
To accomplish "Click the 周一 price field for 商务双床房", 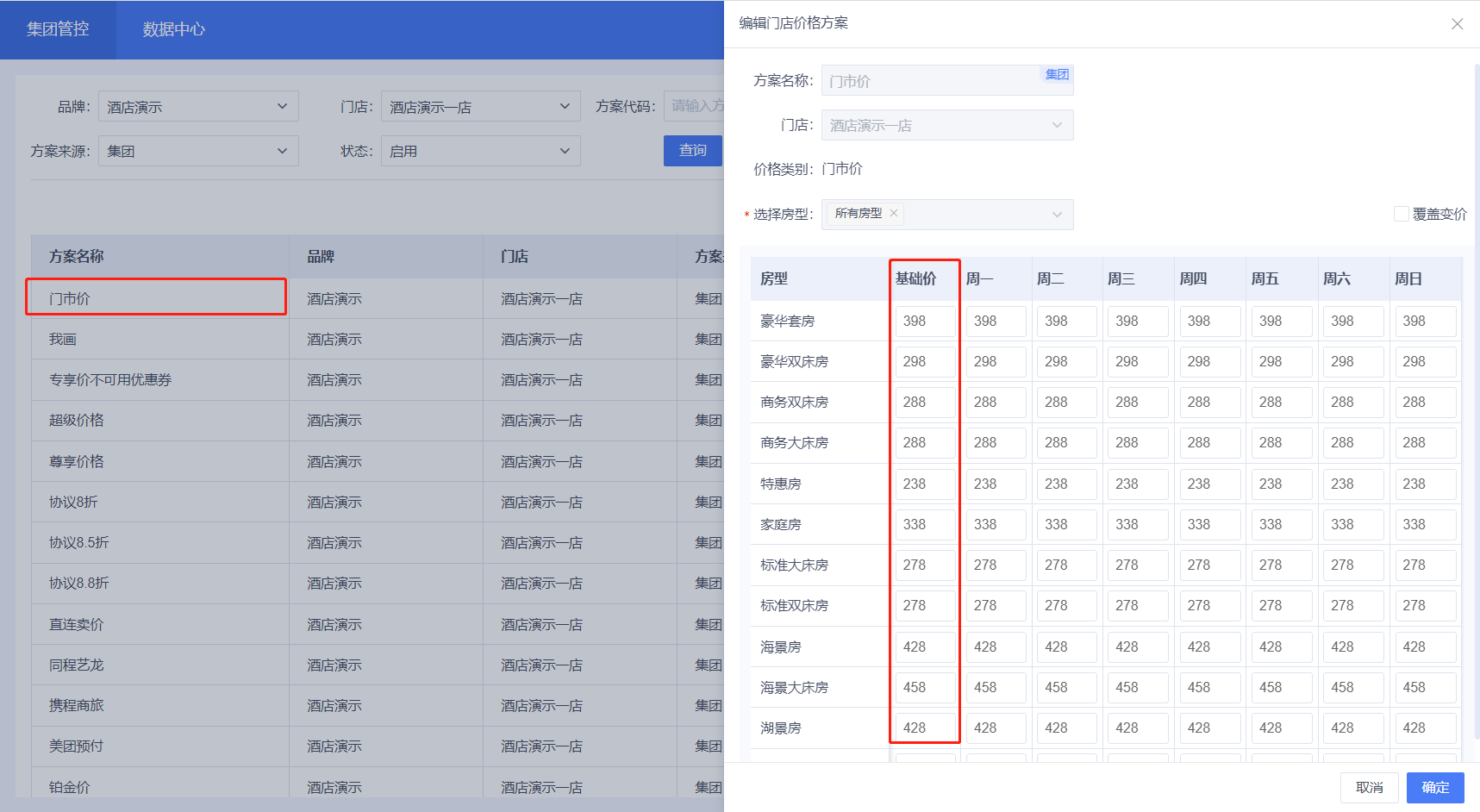I will tap(996, 402).
